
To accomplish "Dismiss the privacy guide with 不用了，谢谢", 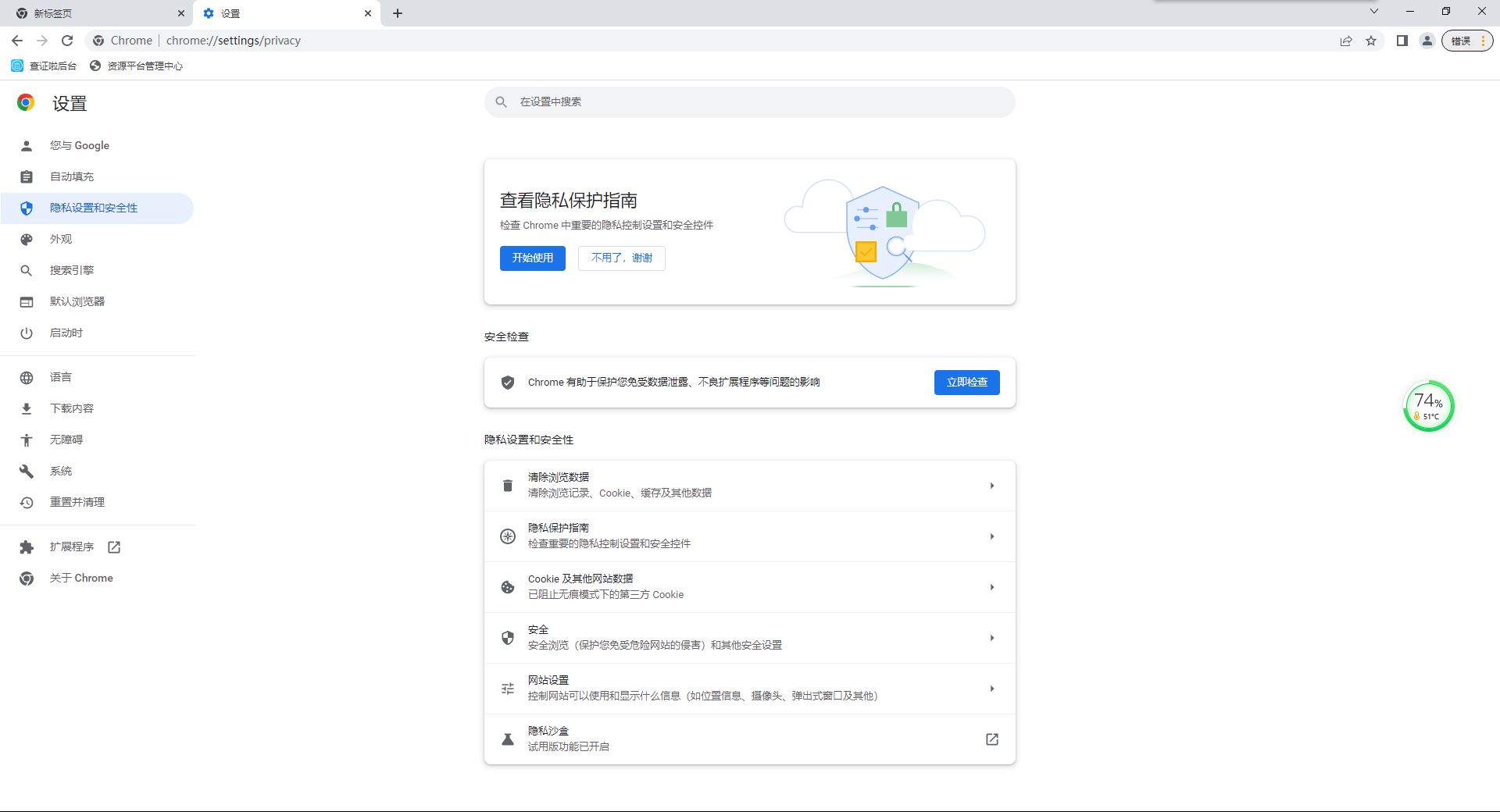I will [x=622, y=258].
